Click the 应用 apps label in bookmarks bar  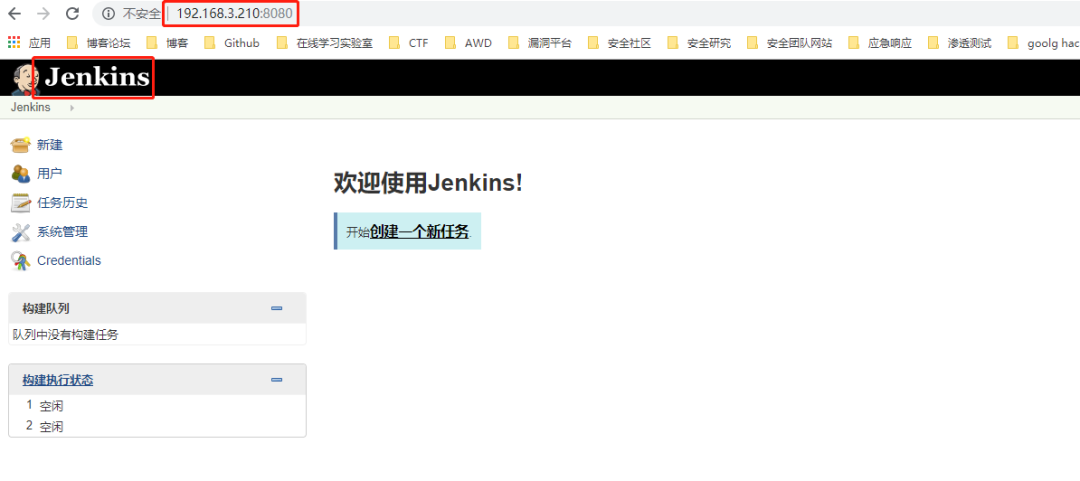click(40, 43)
